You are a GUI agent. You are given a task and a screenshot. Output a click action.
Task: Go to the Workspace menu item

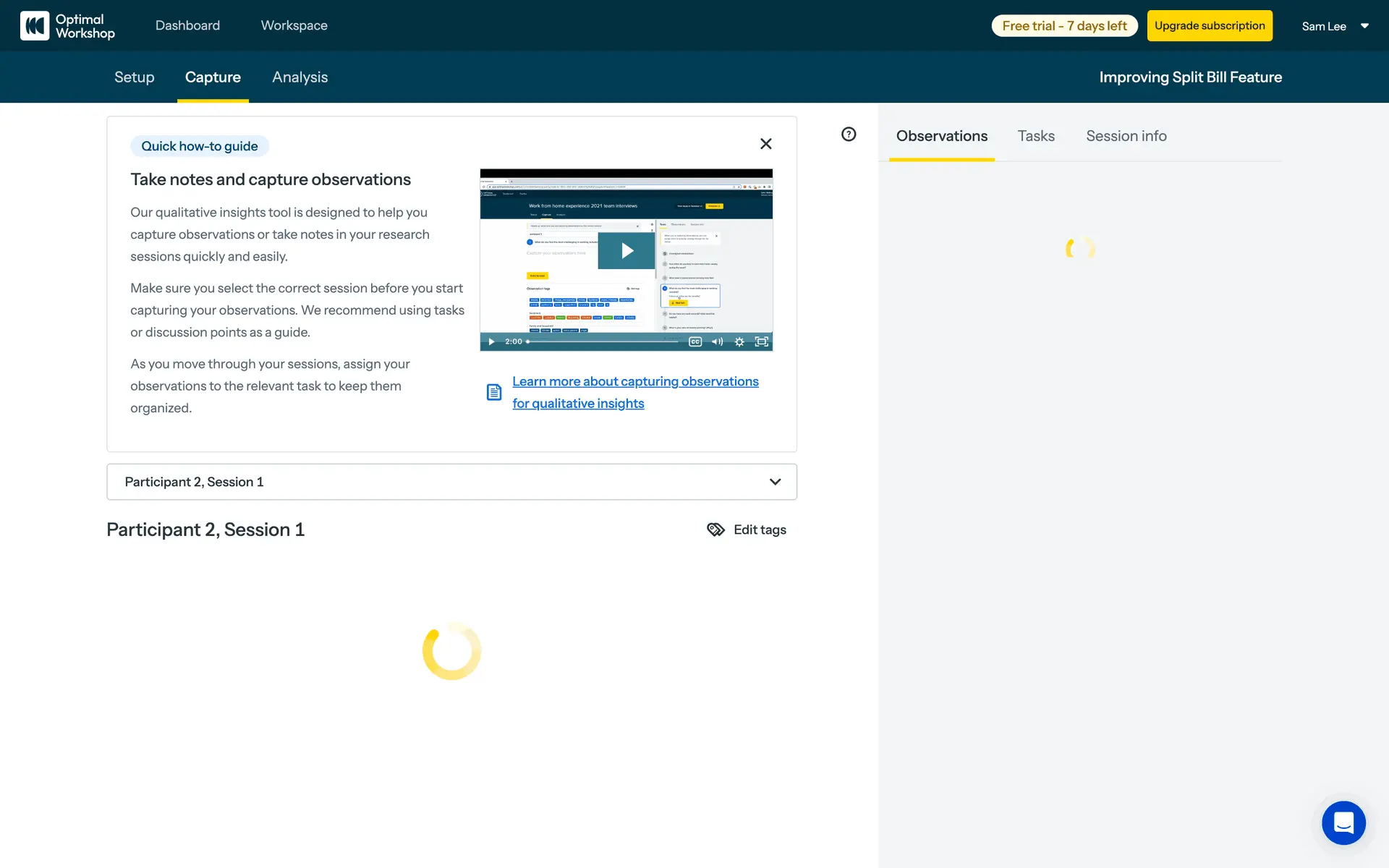(294, 26)
